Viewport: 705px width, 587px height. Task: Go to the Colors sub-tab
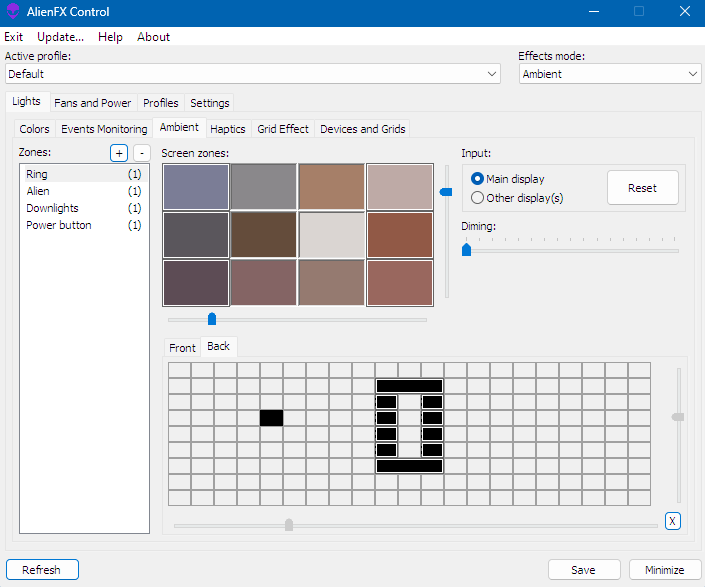click(x=34, y=129)
